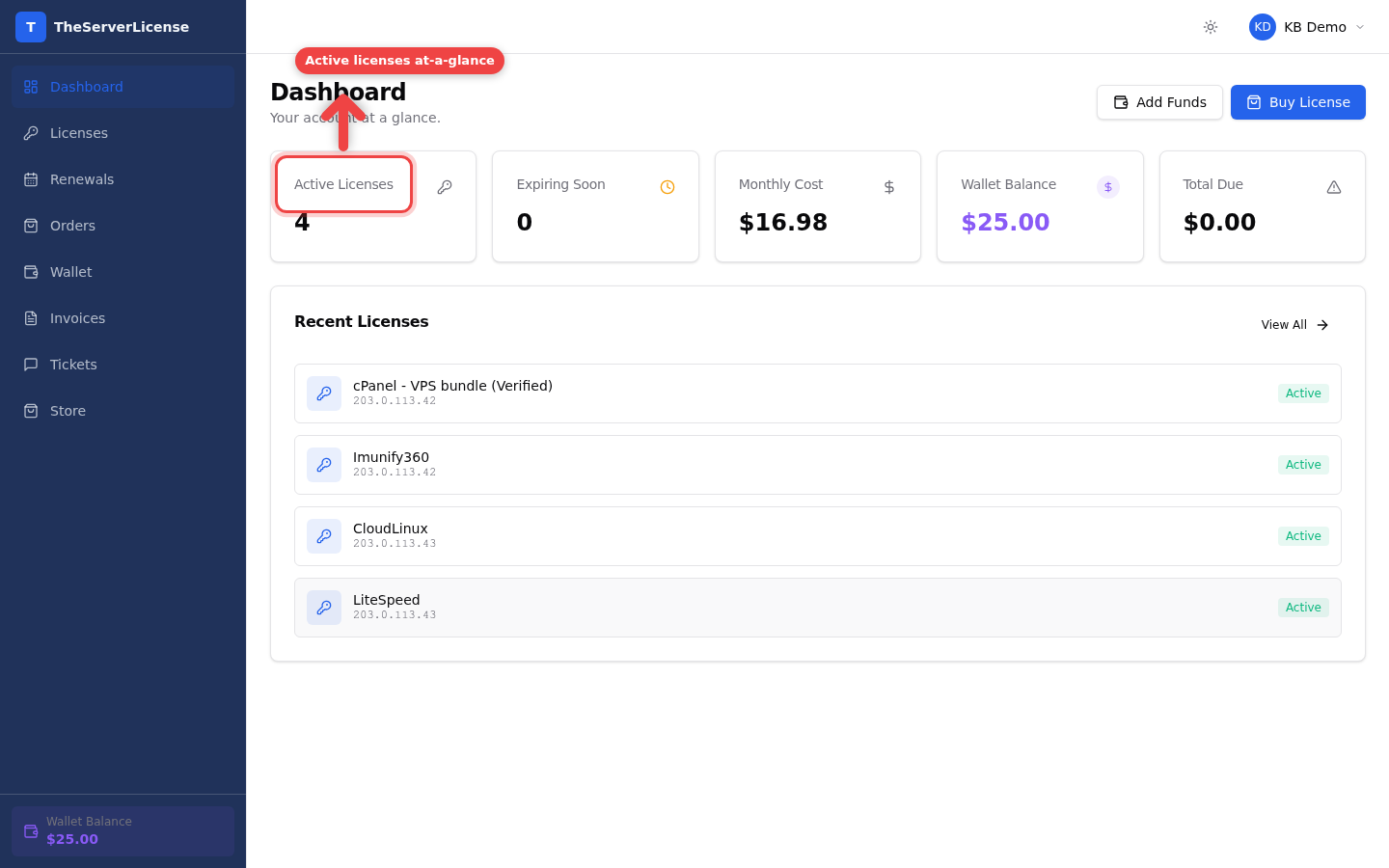Screen dimensions: 1389x868
Task: Click the key icon on the CloudLinux row
Action: click(x=324, y=536)
